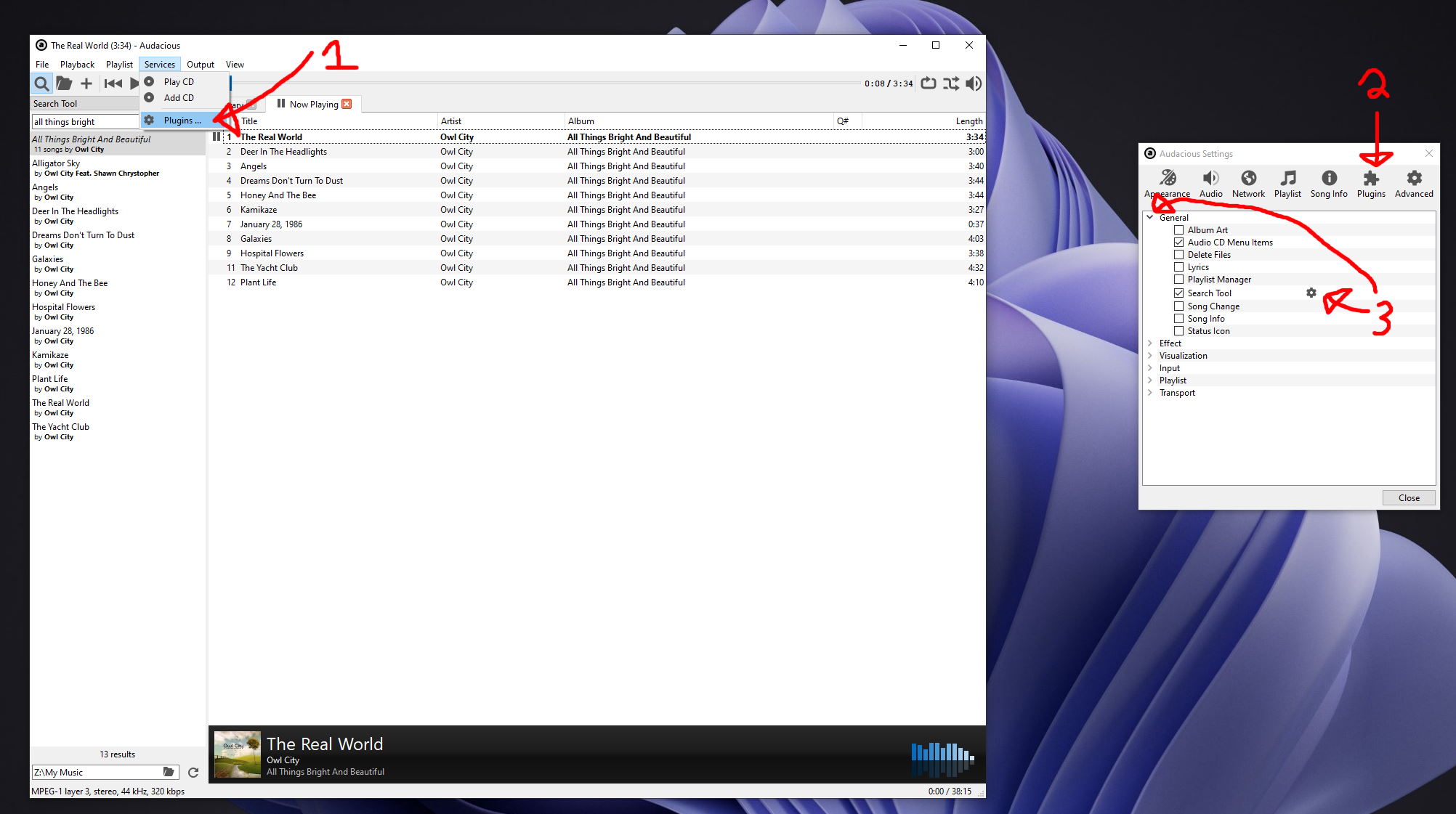Enable the Delete Files plugin
This screenshot has width=1456, height=814.
coord(1178,255)
